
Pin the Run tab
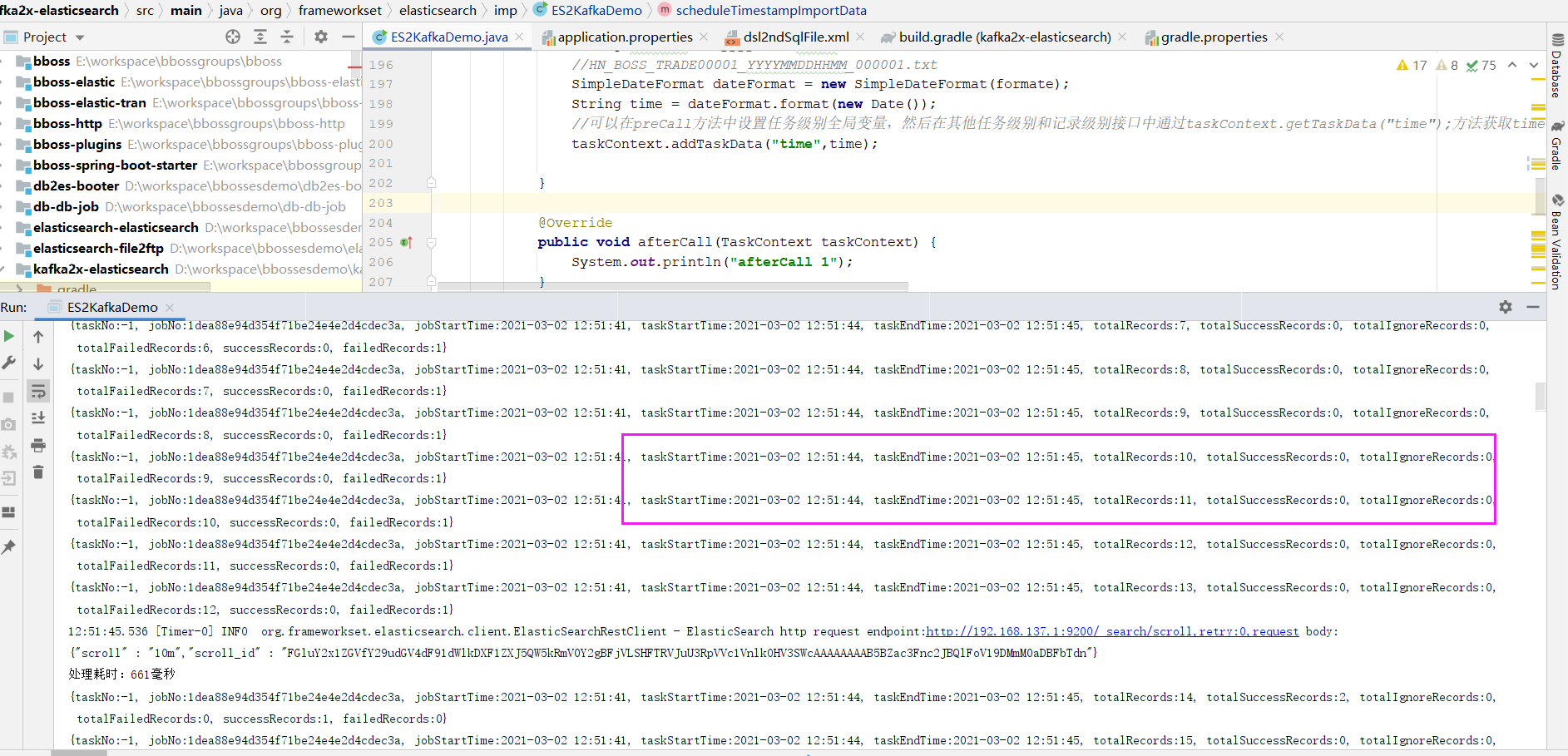coord(9,546)
